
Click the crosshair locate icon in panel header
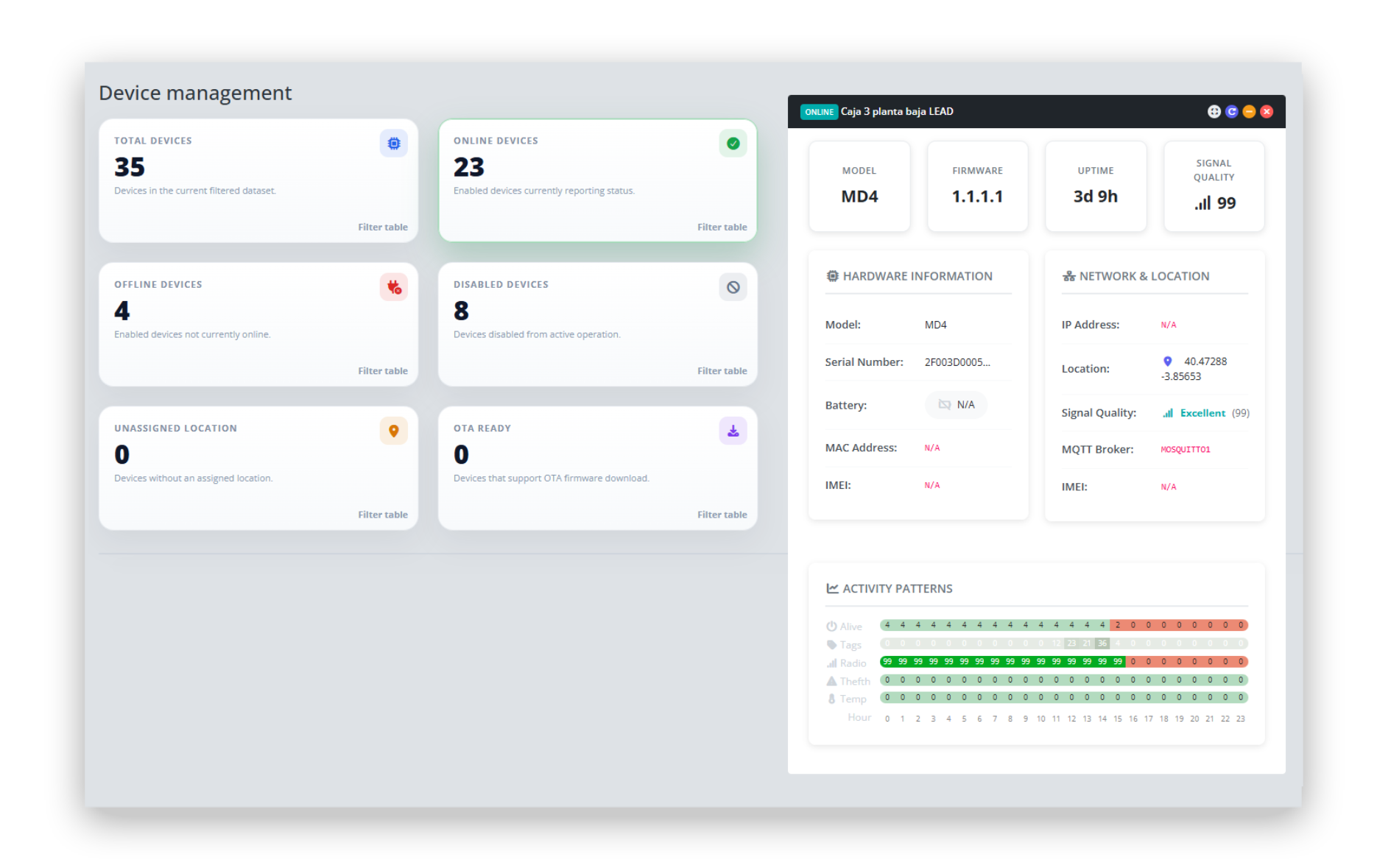point(1214,112)
